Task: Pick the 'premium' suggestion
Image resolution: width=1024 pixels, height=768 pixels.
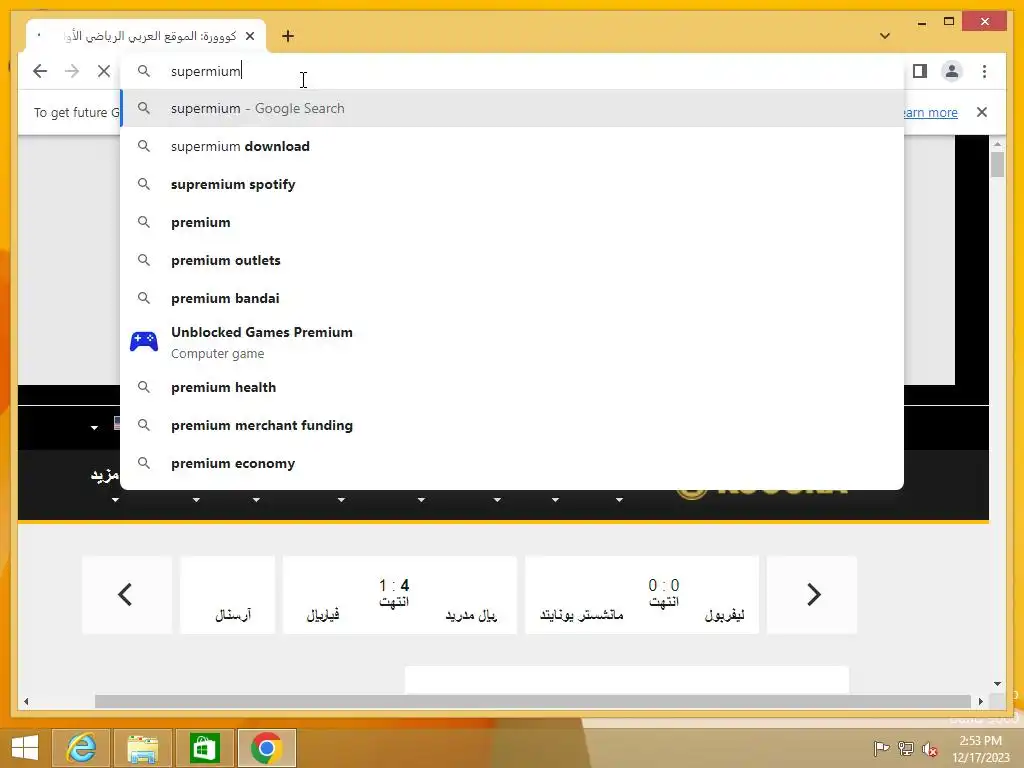Action: (513, 222)
